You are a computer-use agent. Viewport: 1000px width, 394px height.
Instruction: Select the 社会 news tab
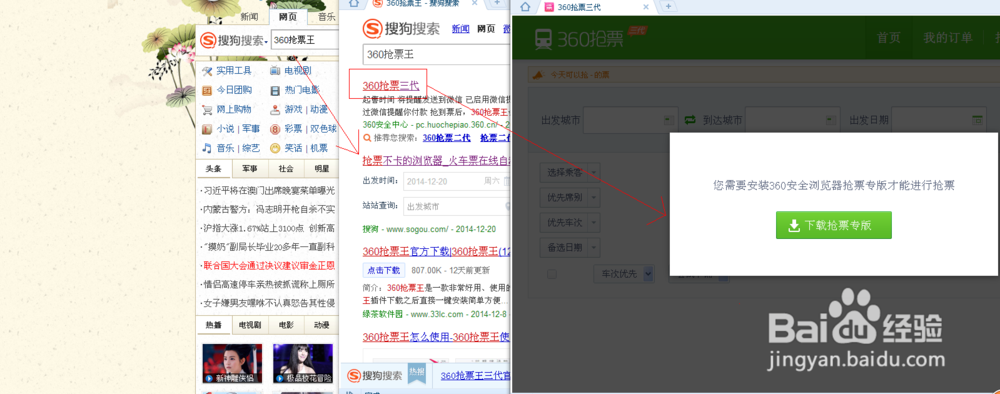click(286, 169)
